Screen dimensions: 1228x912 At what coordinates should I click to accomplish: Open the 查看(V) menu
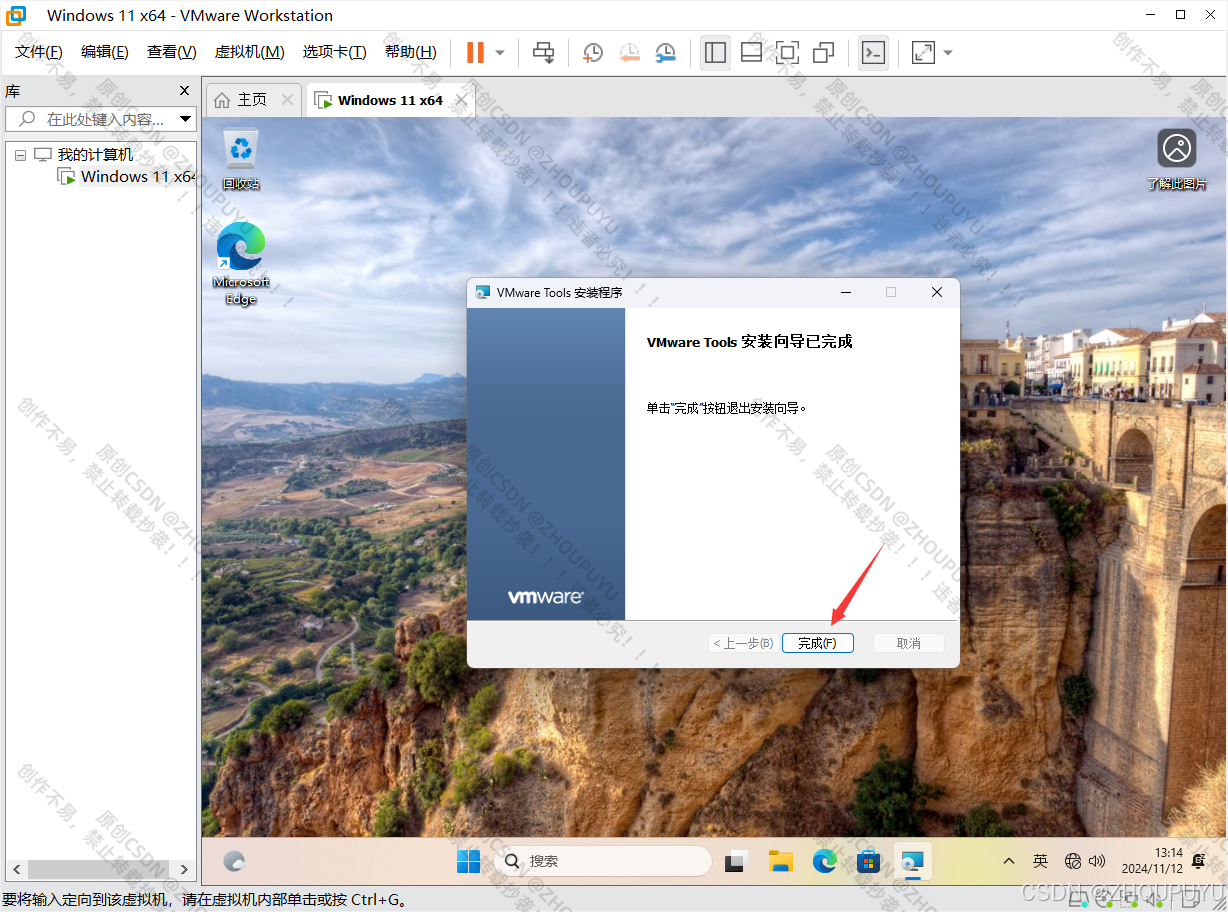[172, 52]
